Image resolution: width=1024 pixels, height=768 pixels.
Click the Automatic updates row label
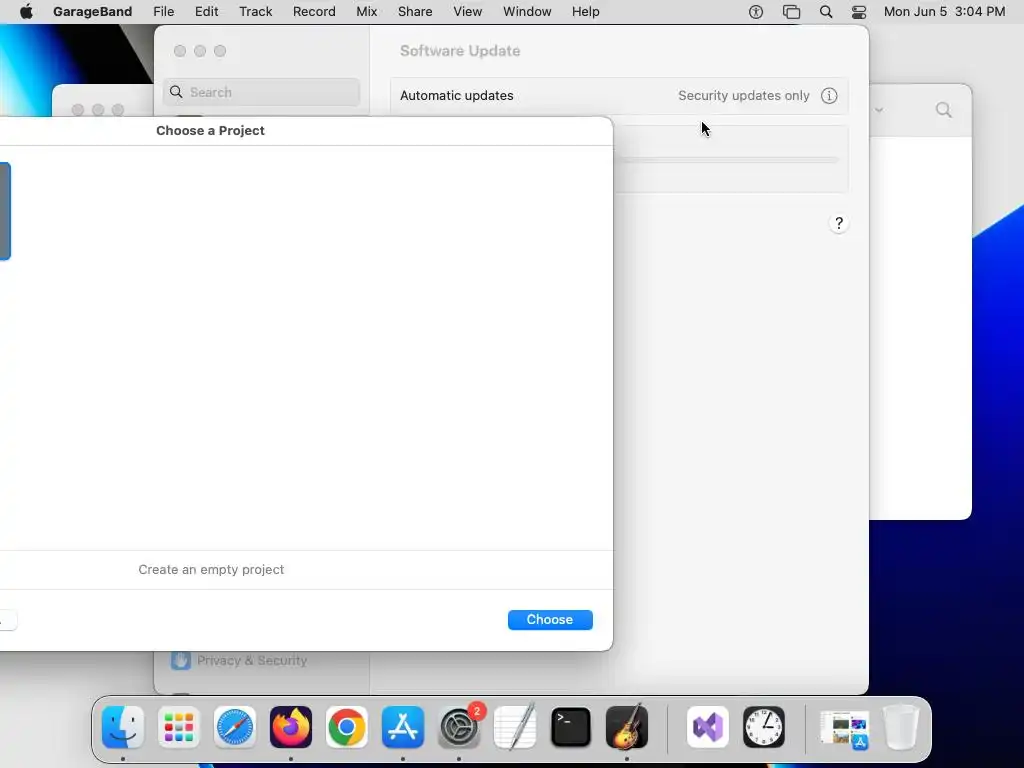(456, 95)
